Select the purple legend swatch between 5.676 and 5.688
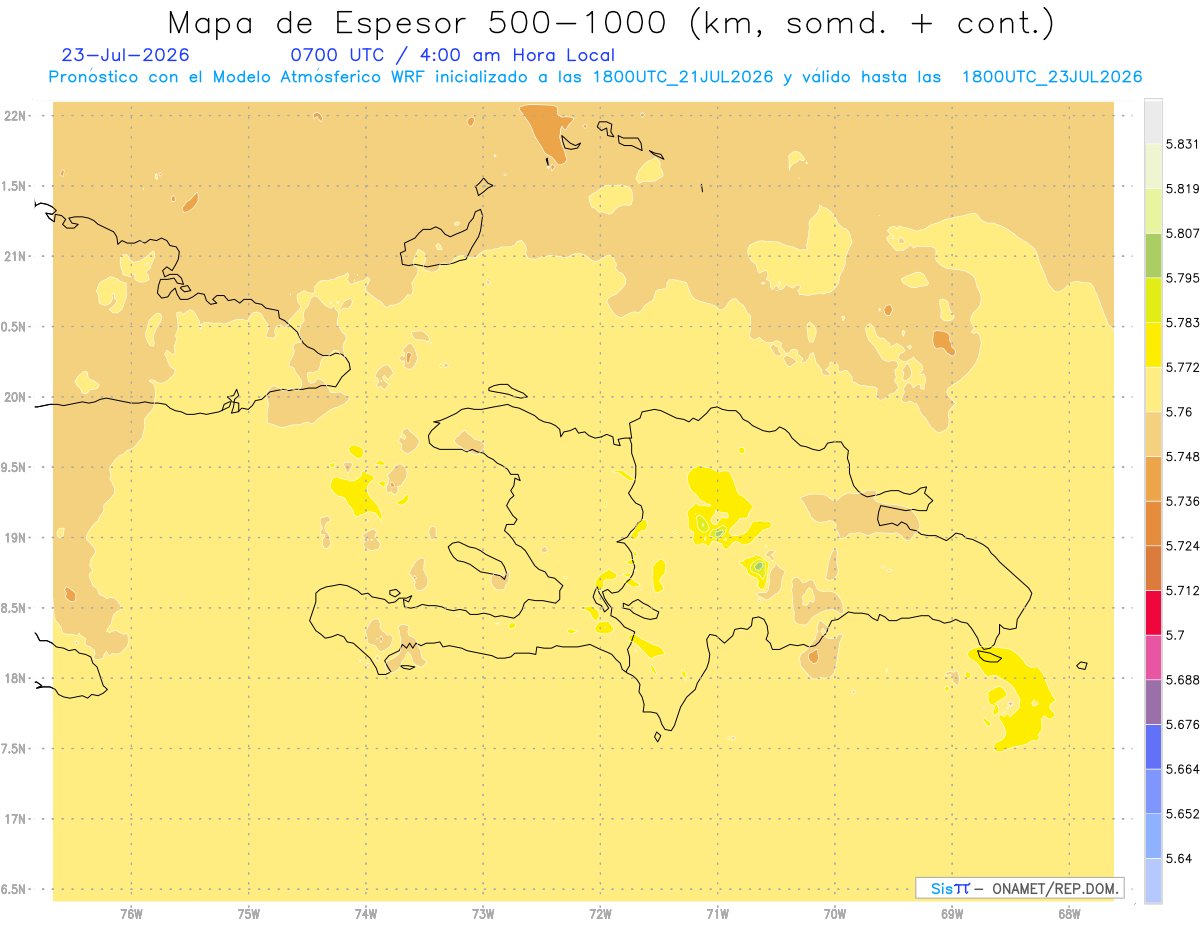Viewport: 1200px width, 927px height. click(1153, 702)
